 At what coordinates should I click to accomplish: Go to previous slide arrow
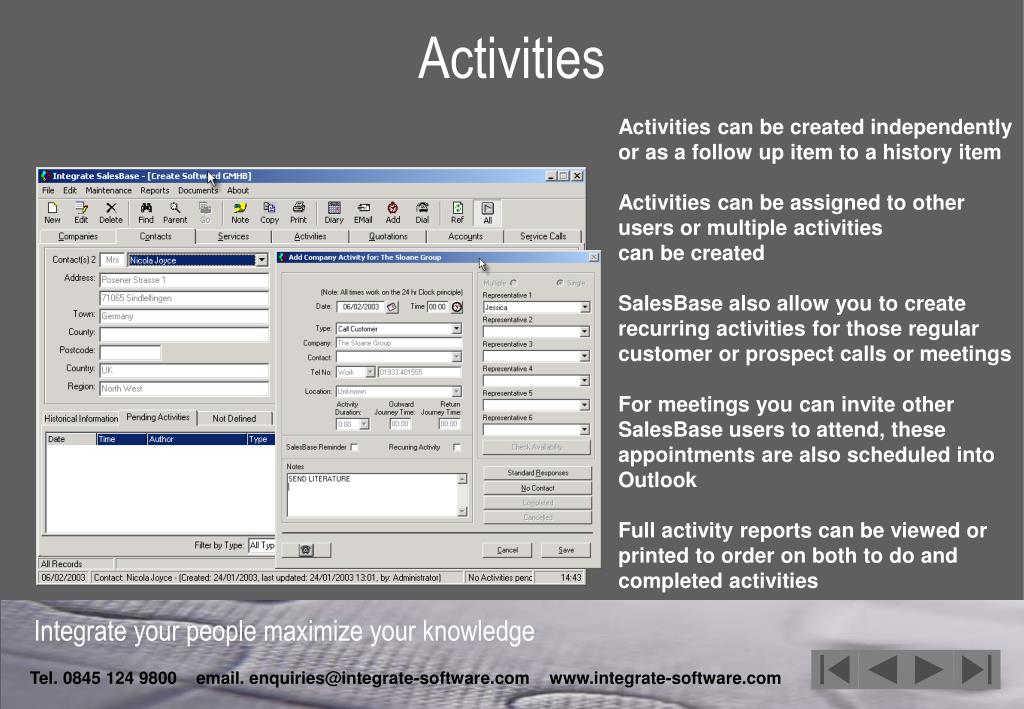[882, 669]
